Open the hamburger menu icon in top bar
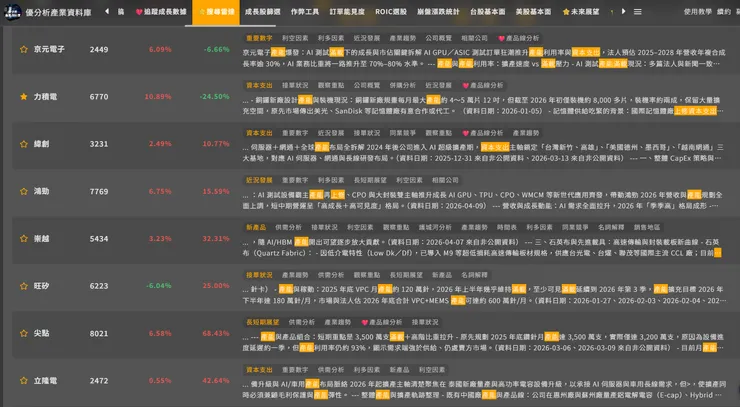This screenshot has width=740, height=407. click(x=638, y=12)
